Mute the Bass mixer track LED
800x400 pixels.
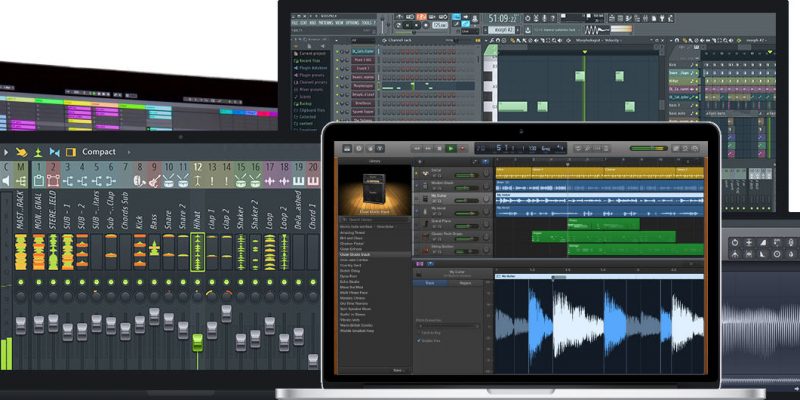(x=154, y=282)
